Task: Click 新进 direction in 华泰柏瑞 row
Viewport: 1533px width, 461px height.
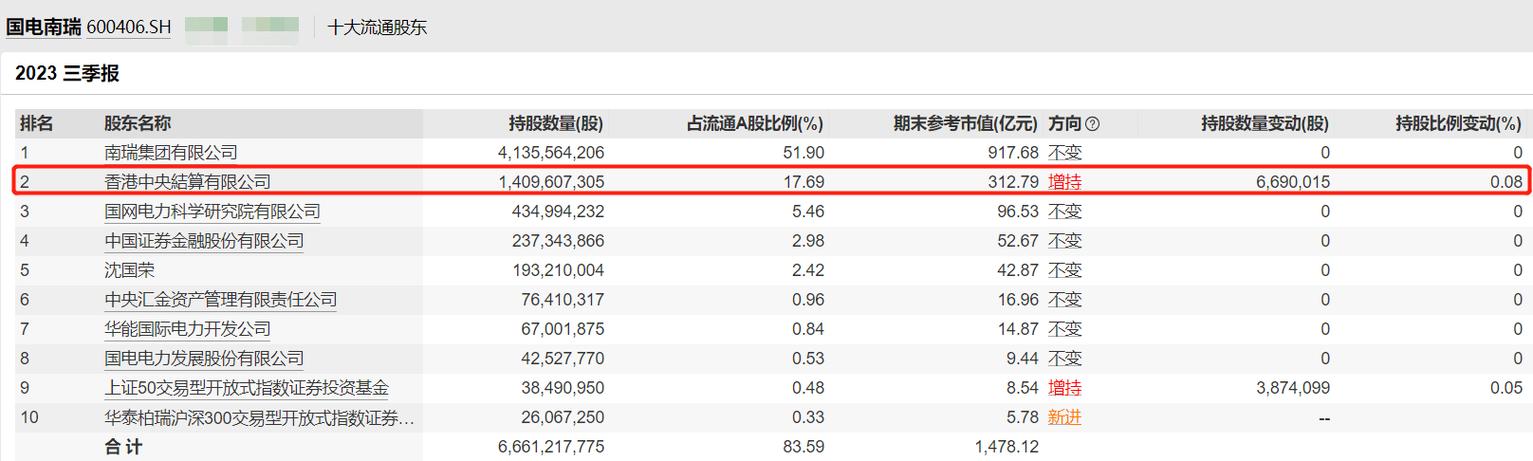Action: [x=1065, y=417]
